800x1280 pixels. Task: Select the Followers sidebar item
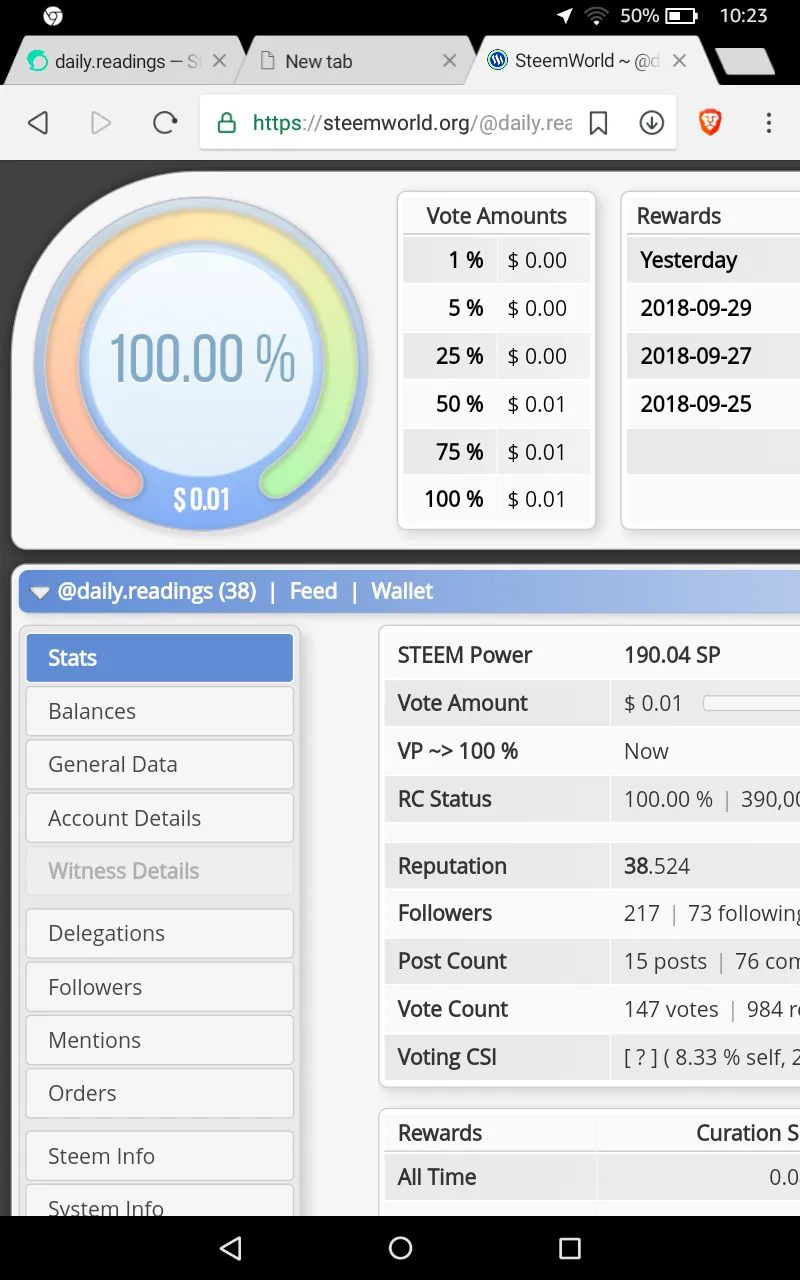(160, 987)
